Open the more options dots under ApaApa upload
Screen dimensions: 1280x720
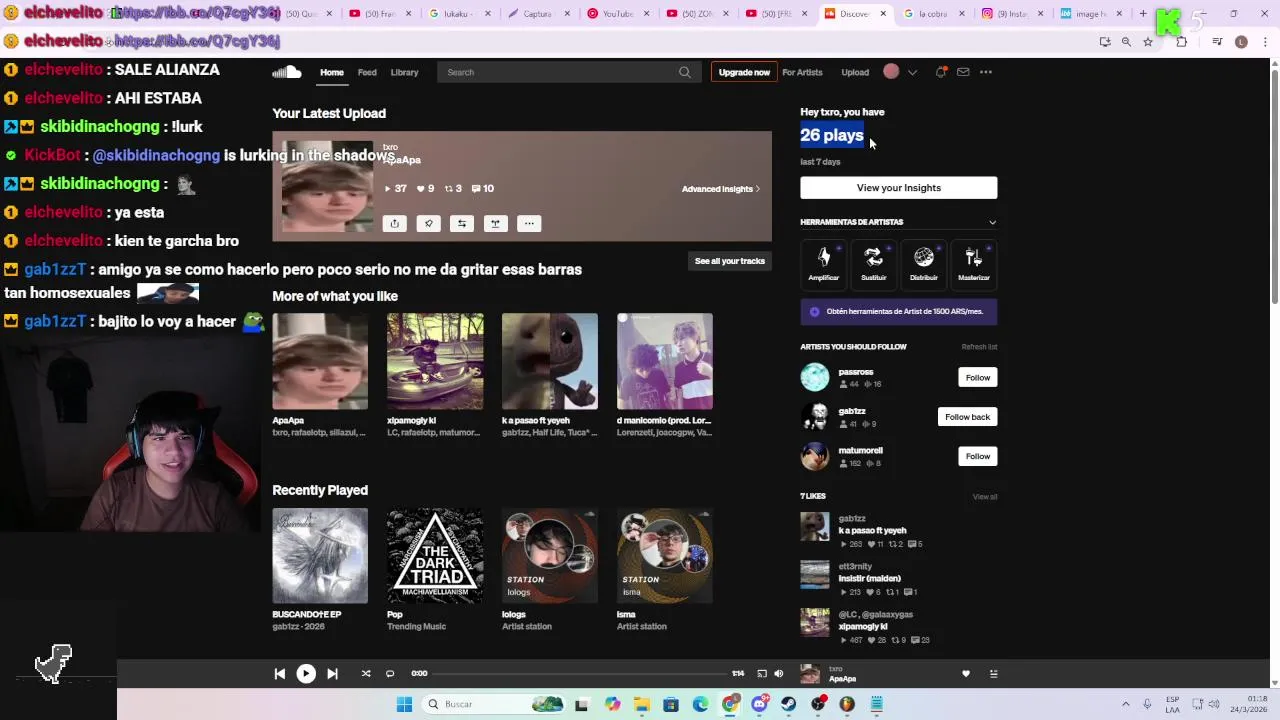click(529, 224)
